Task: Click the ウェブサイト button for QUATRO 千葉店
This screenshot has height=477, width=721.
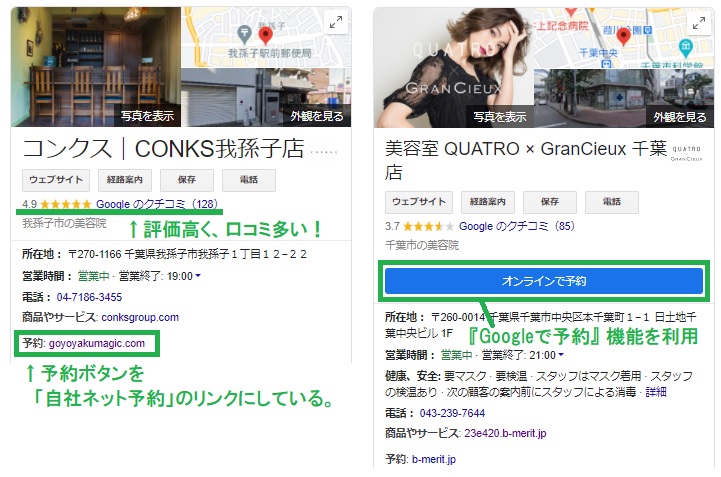Action: 419,202
